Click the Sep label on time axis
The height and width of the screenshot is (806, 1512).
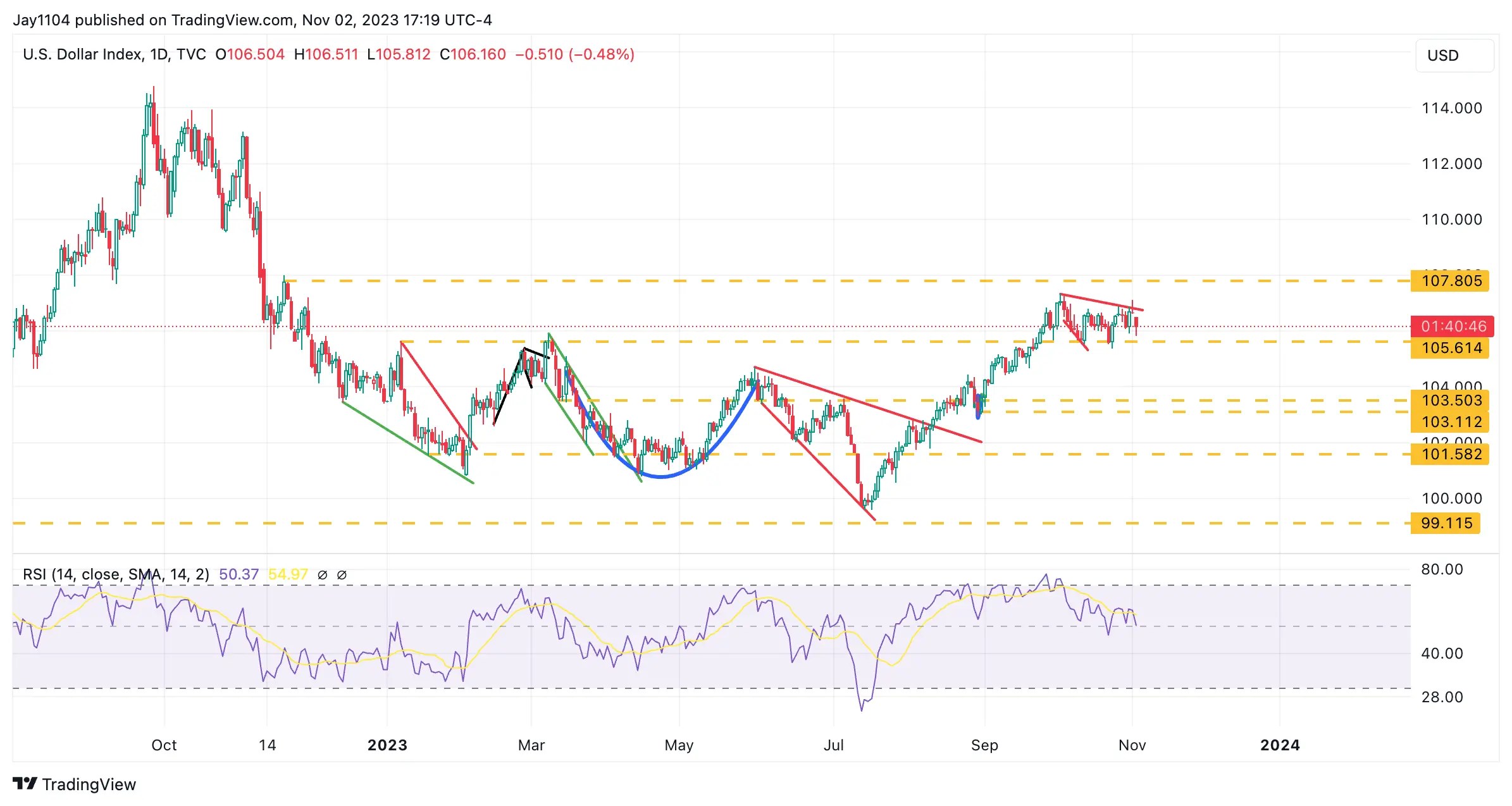(x=984, y=745)
